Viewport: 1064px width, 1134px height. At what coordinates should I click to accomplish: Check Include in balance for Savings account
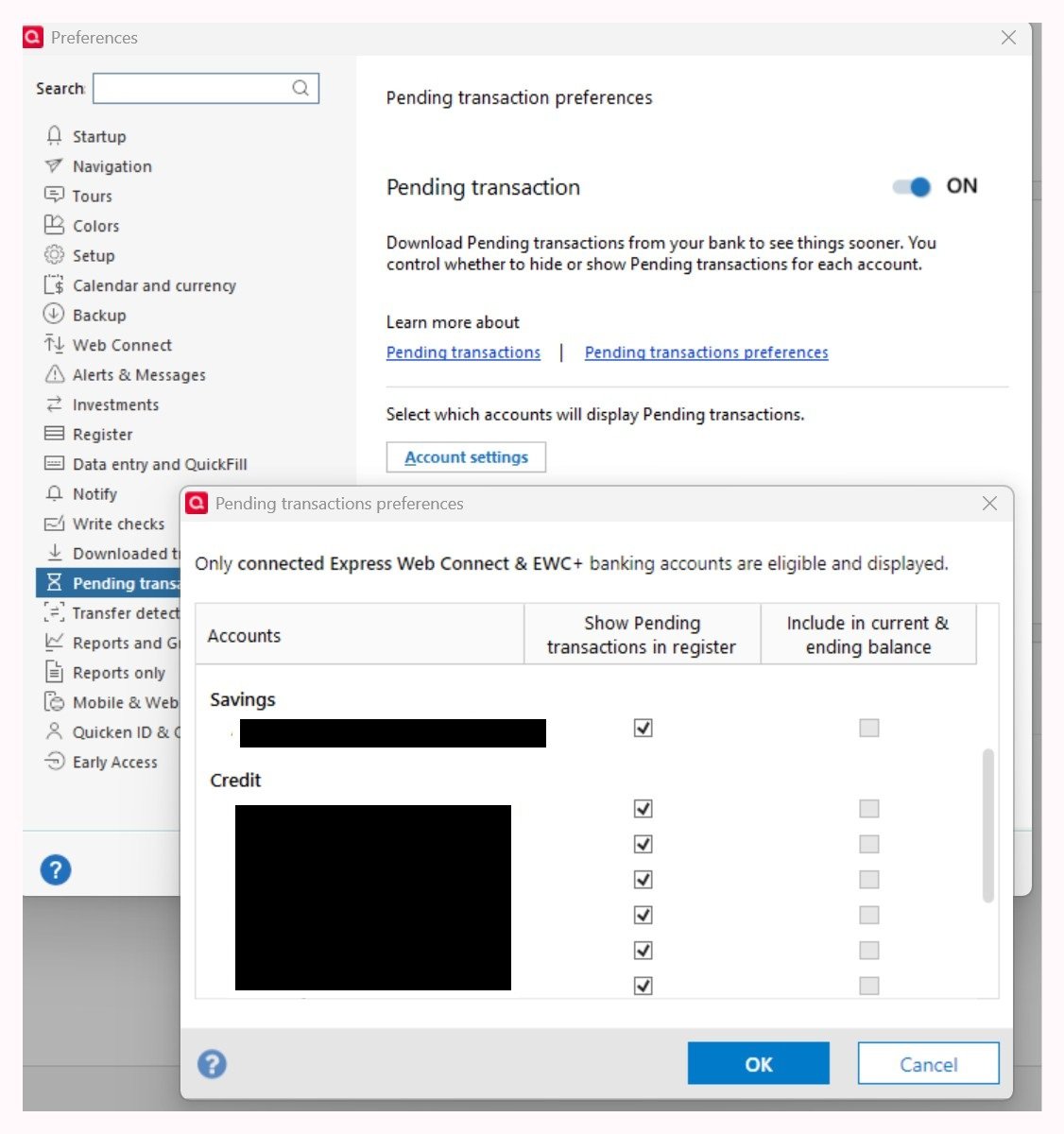point(869,728)
